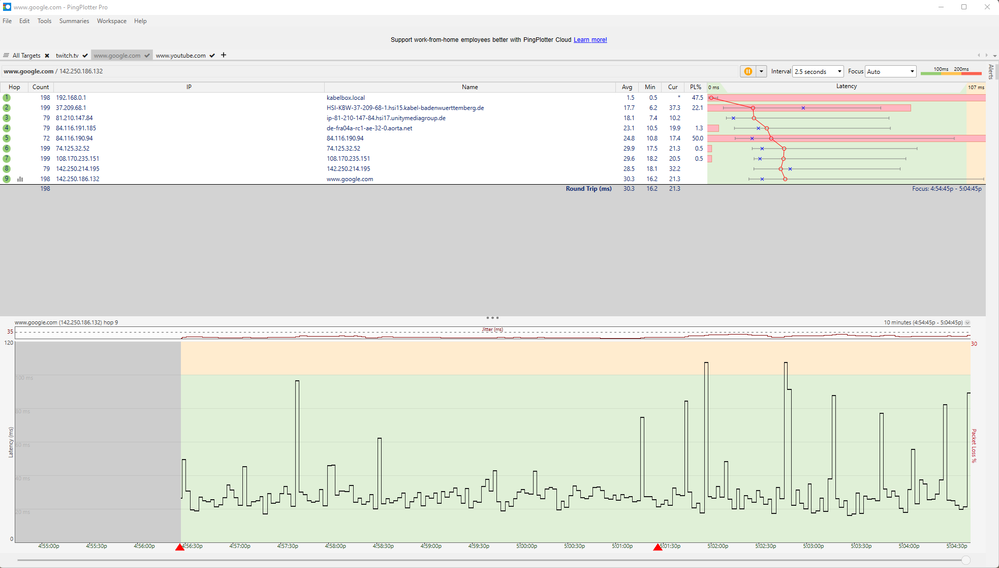The height and width of the screenshot is (568, 999).
Task: Click the 107 ms graph scale label
Action: pyautogui.click(x=975, y=87)
